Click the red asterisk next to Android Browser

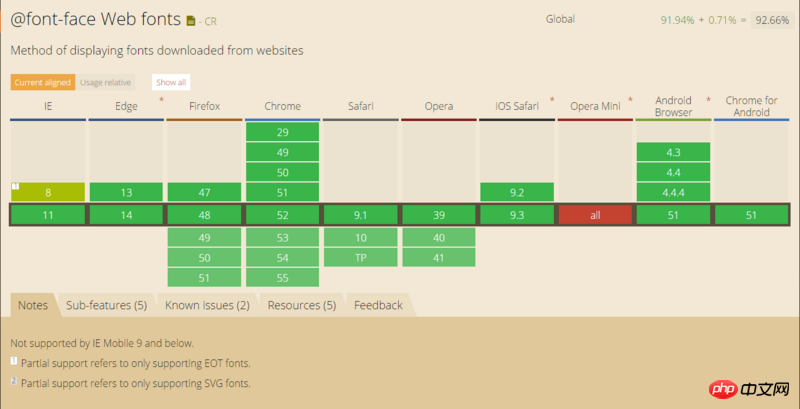[x=708, y=99]
